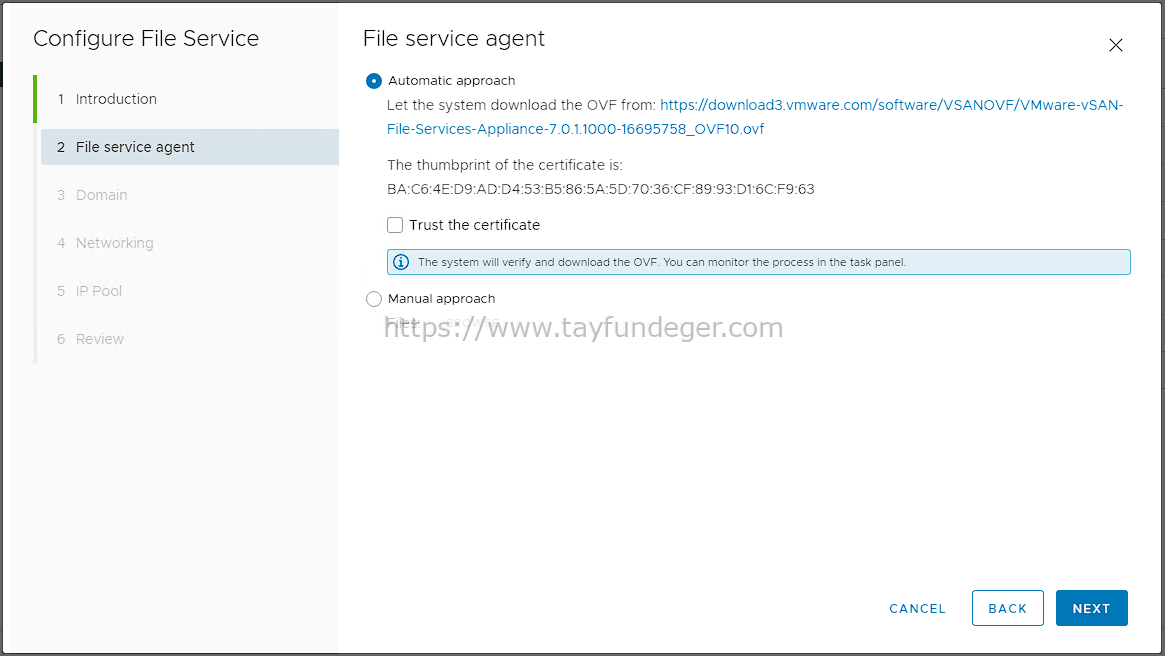Image resolution: width=1165 pixels, height=656 pixels.
Task: Select step 2 File service agent
Action: (x=189, y=147)
